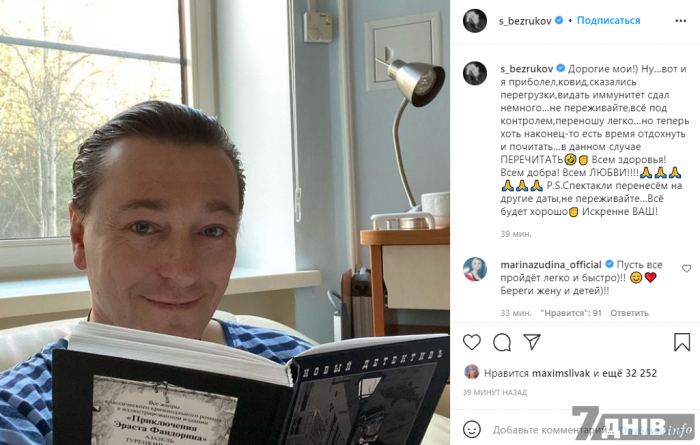Open marinazudina_official username link
The width and height of the screenshot is (700, 445).
[551, 265]
